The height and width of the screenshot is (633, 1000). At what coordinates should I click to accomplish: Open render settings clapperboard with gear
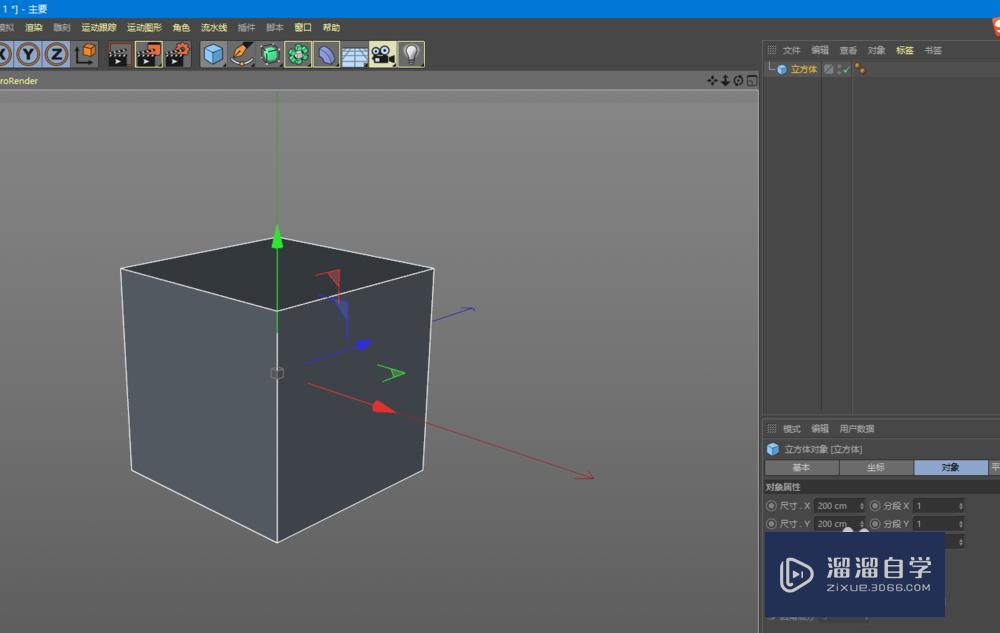click(x=177, y=54)
